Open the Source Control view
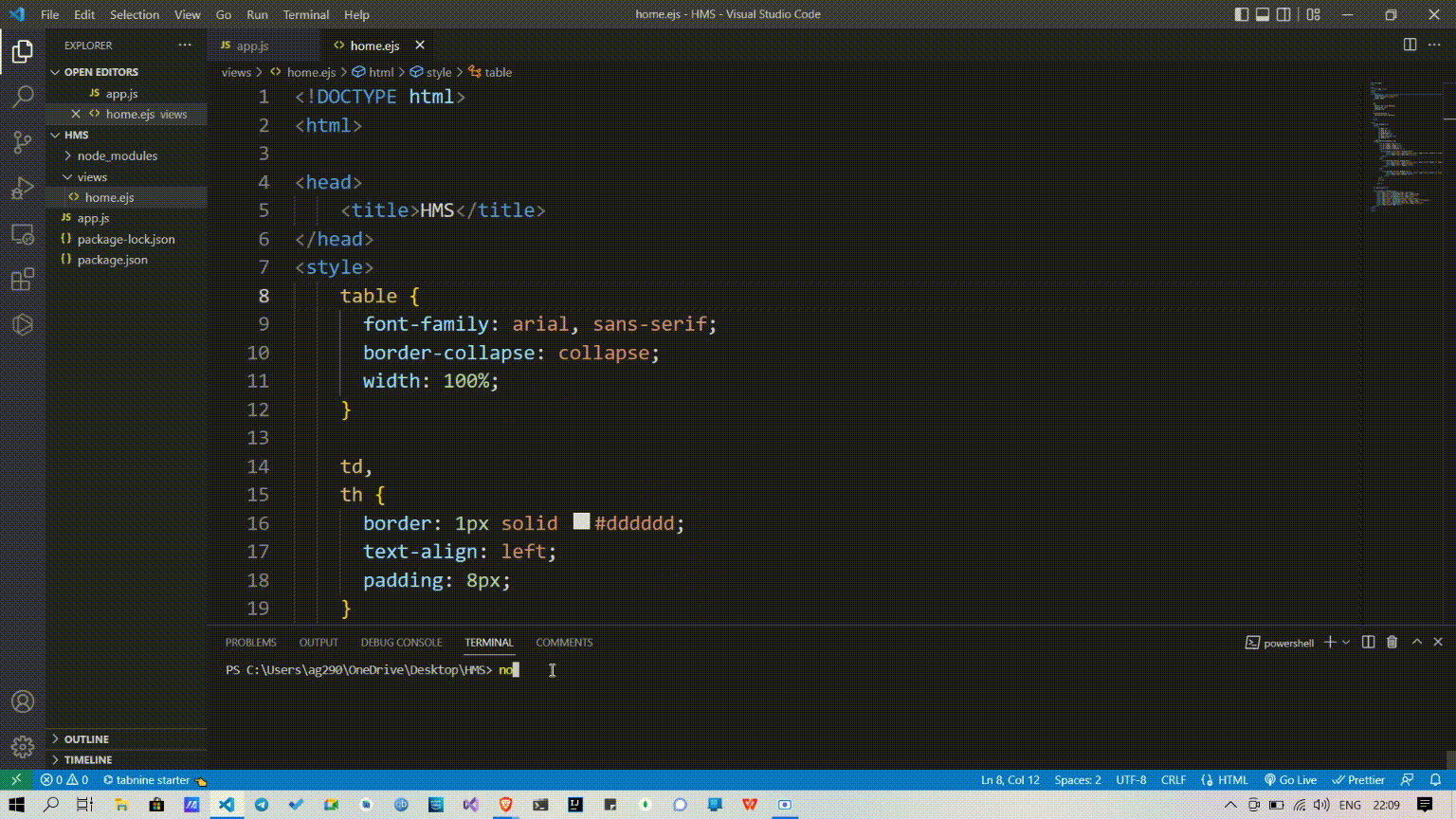1456x819 pixels. (x=23, y=142)
